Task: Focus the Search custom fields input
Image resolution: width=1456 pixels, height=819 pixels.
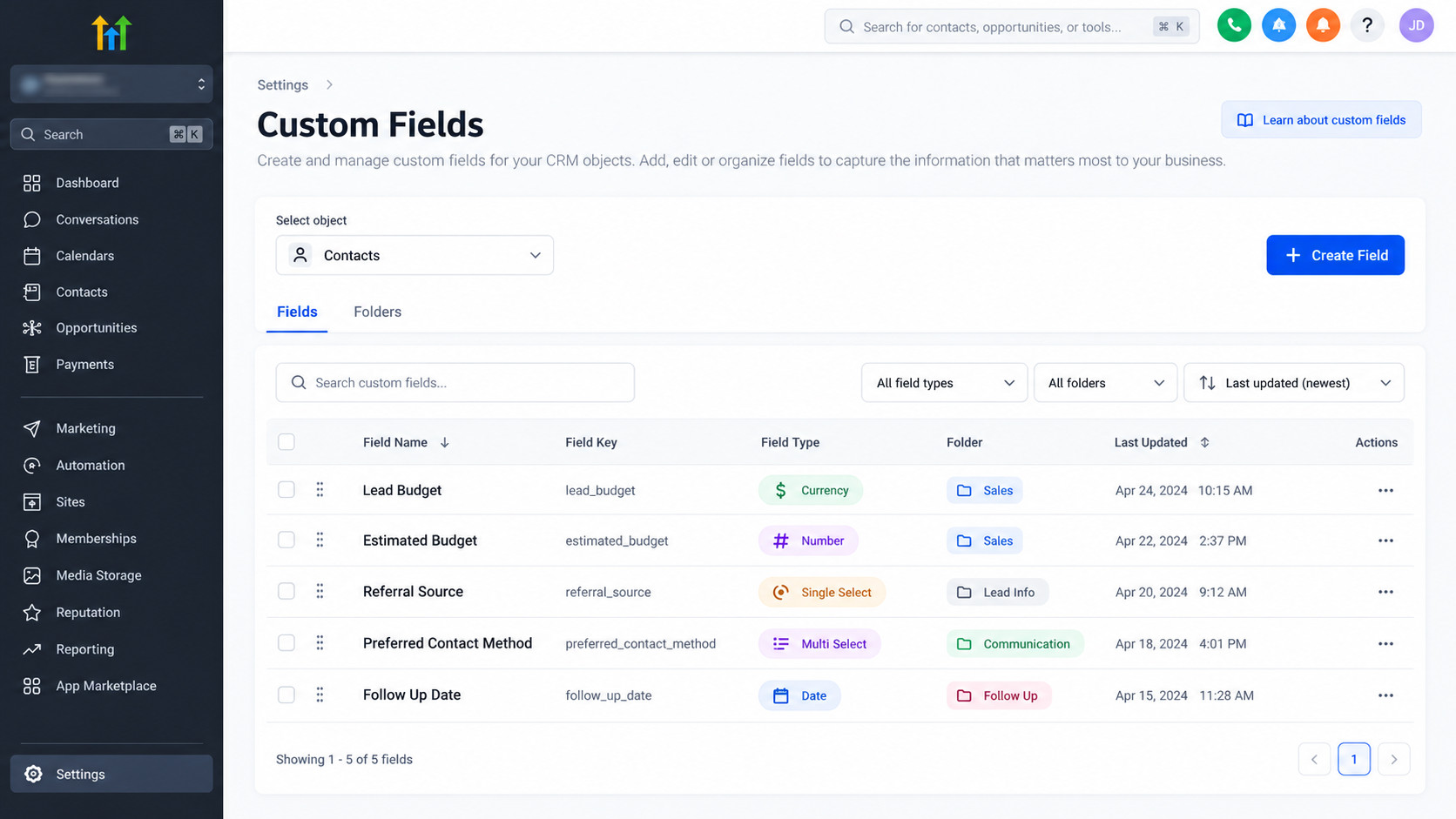Action: pyautogui.click(x=455, y=383)
